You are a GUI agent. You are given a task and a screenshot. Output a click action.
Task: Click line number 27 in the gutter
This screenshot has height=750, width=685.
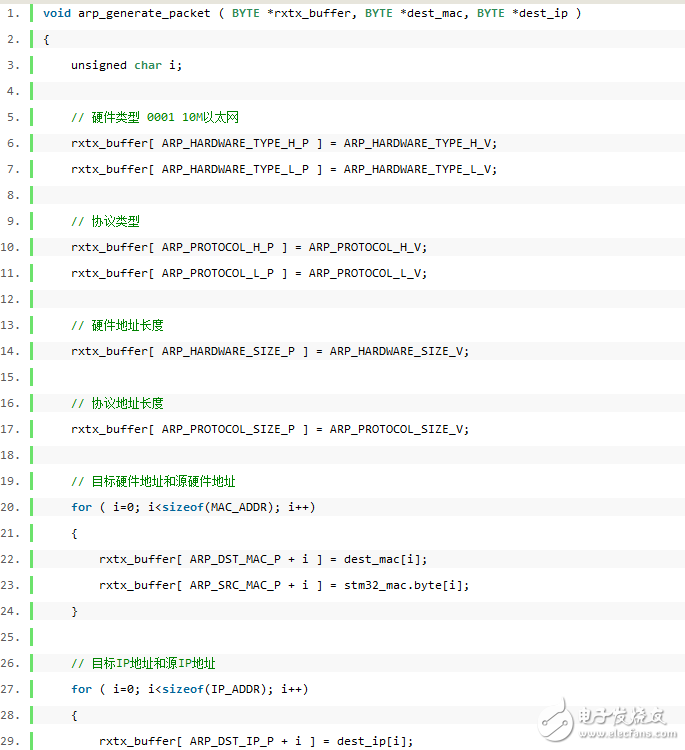[x=10, y=689]
